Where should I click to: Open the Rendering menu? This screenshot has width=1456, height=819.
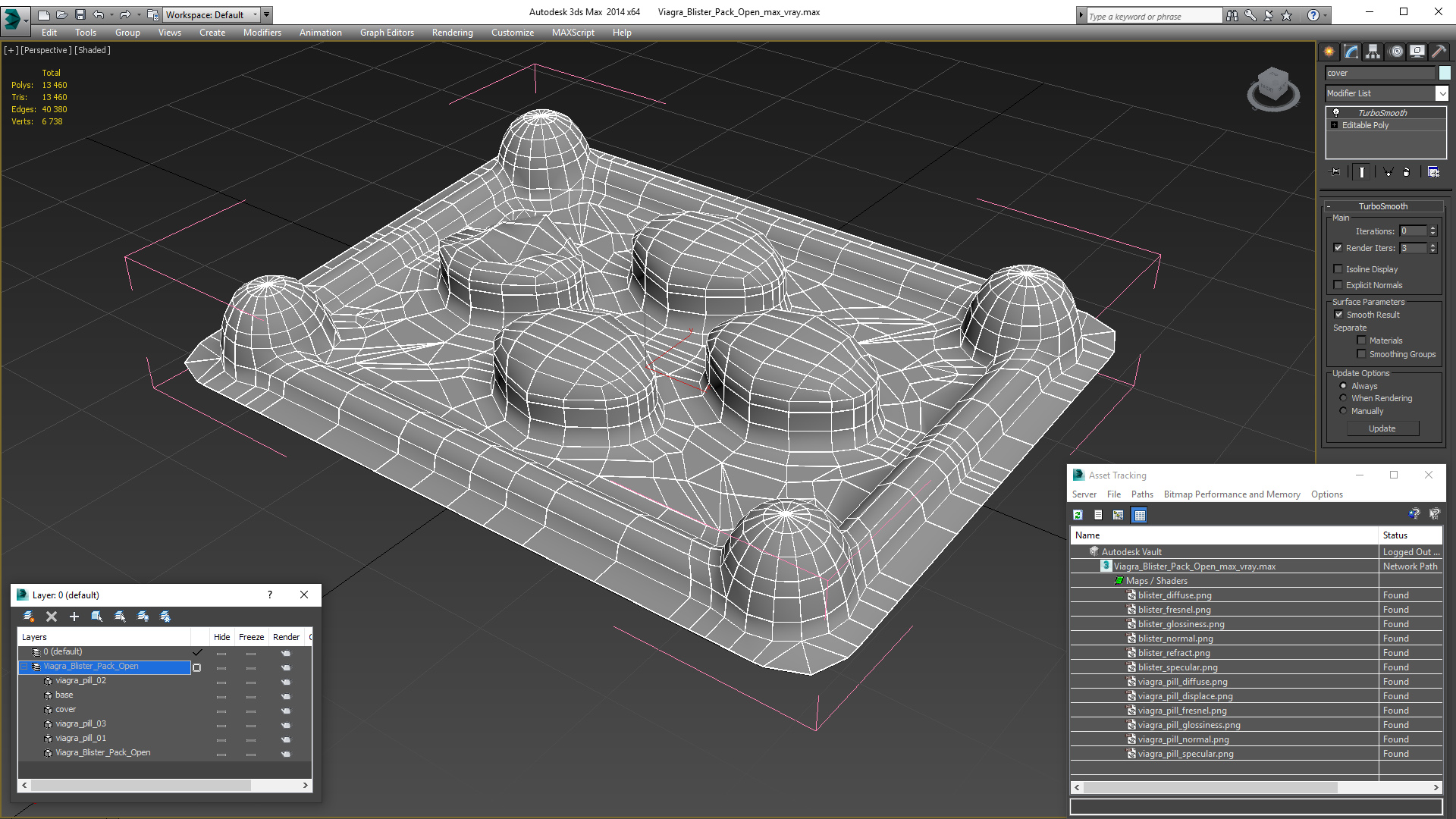pyautogui.click(x=453, y=33)
